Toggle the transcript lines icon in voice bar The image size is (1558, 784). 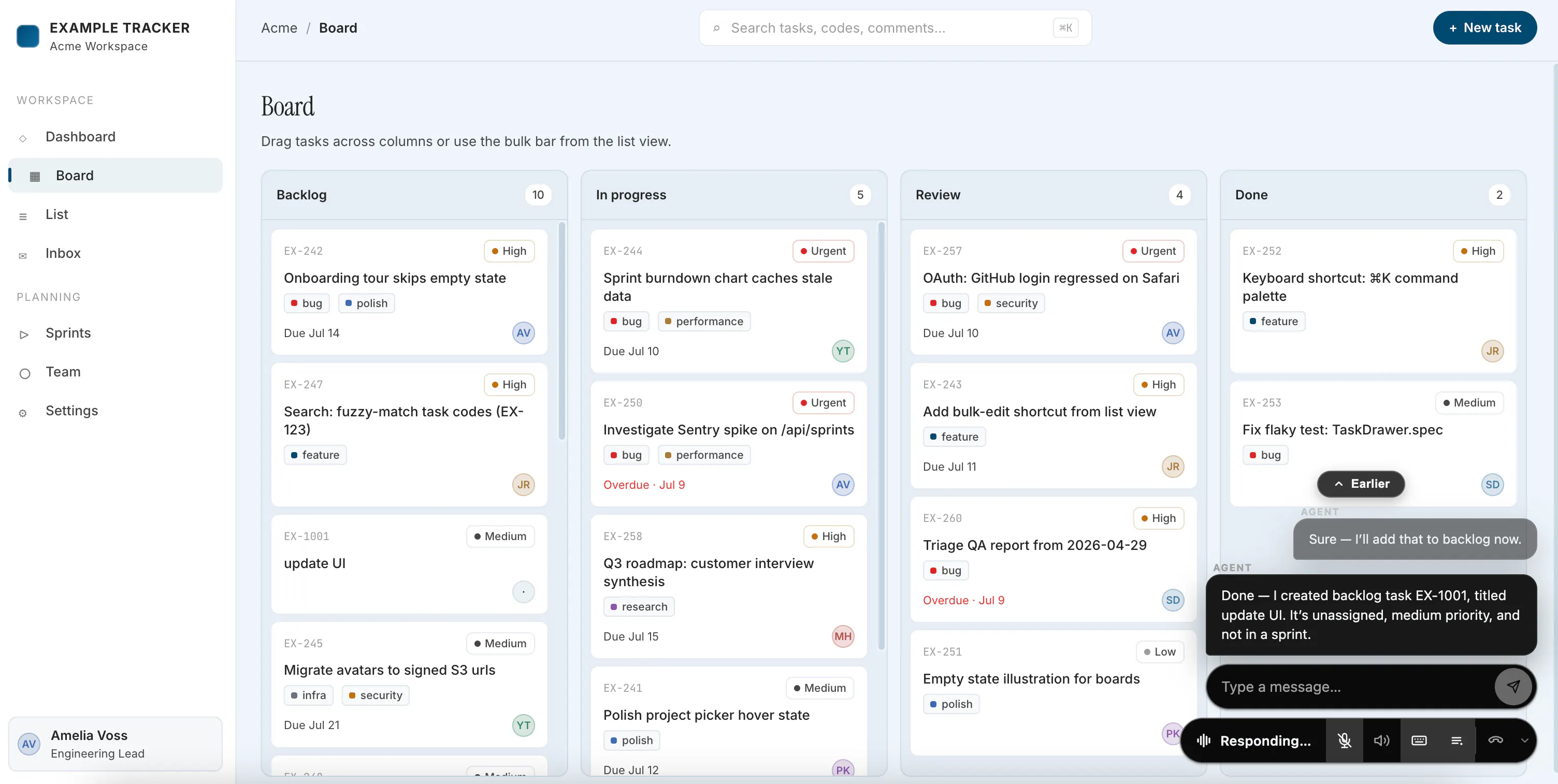tap(1456, 741)
